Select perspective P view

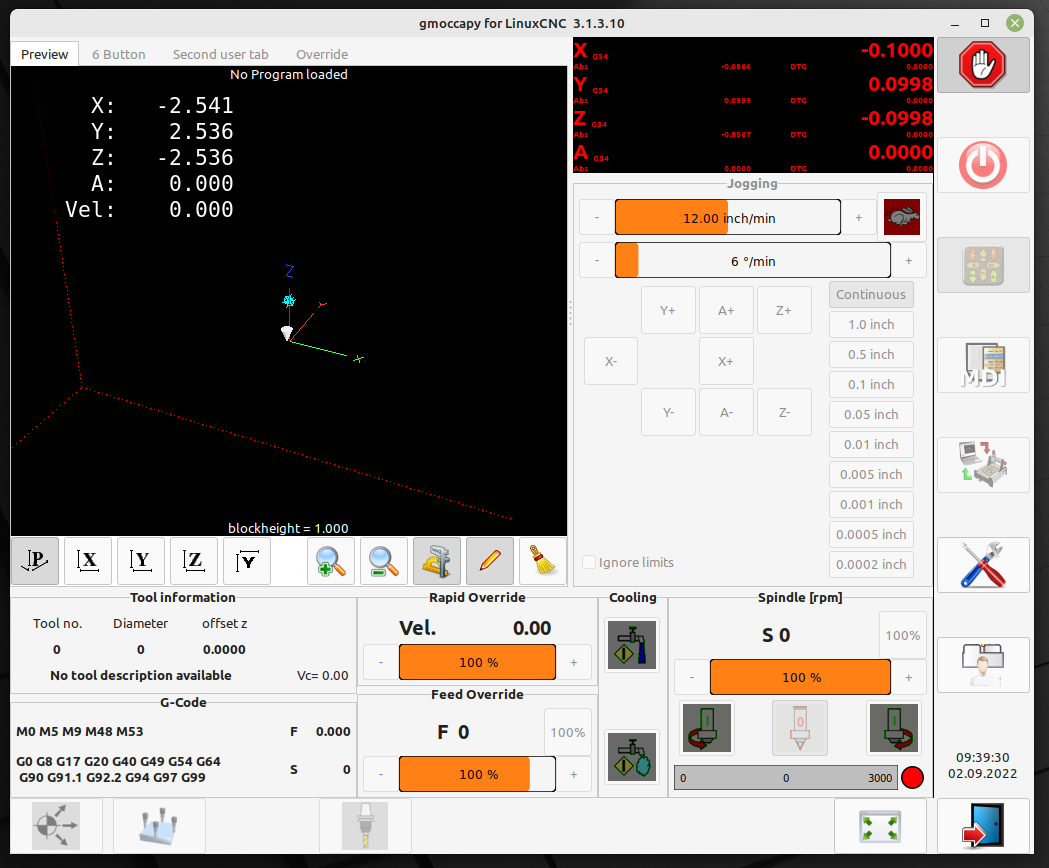(x=35, y=561)
